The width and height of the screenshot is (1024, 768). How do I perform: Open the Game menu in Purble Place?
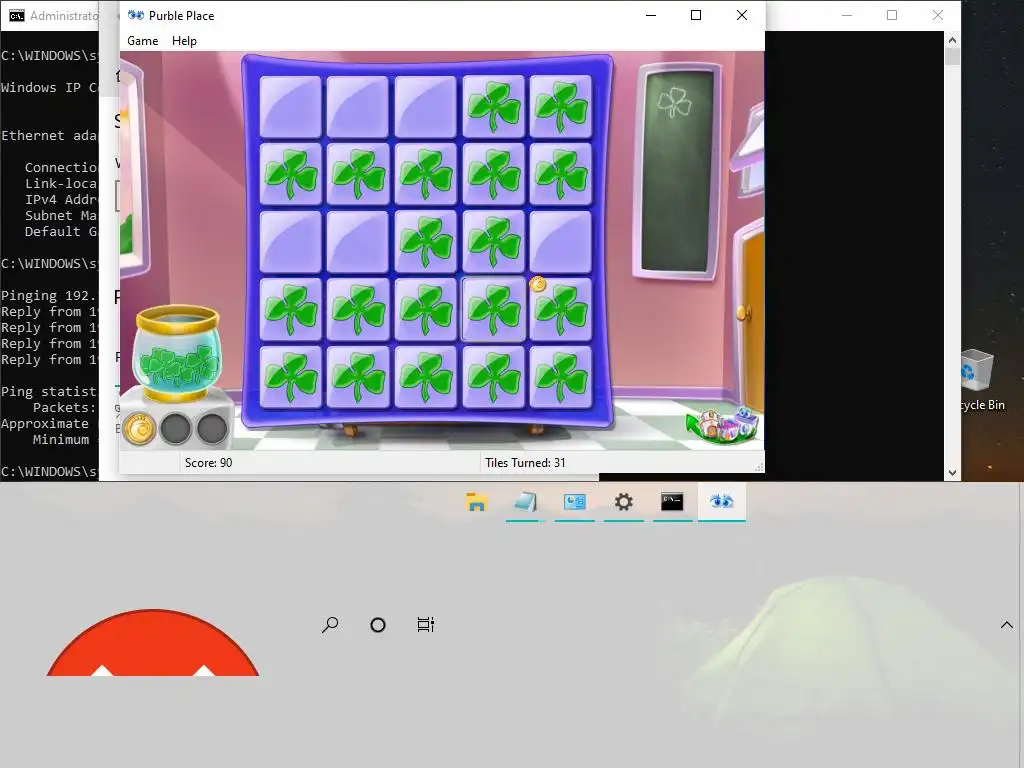tap(142, 40)
